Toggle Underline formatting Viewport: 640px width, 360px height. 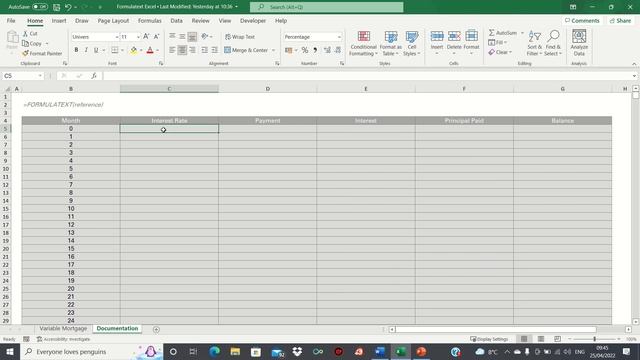[x=96, y=50]
